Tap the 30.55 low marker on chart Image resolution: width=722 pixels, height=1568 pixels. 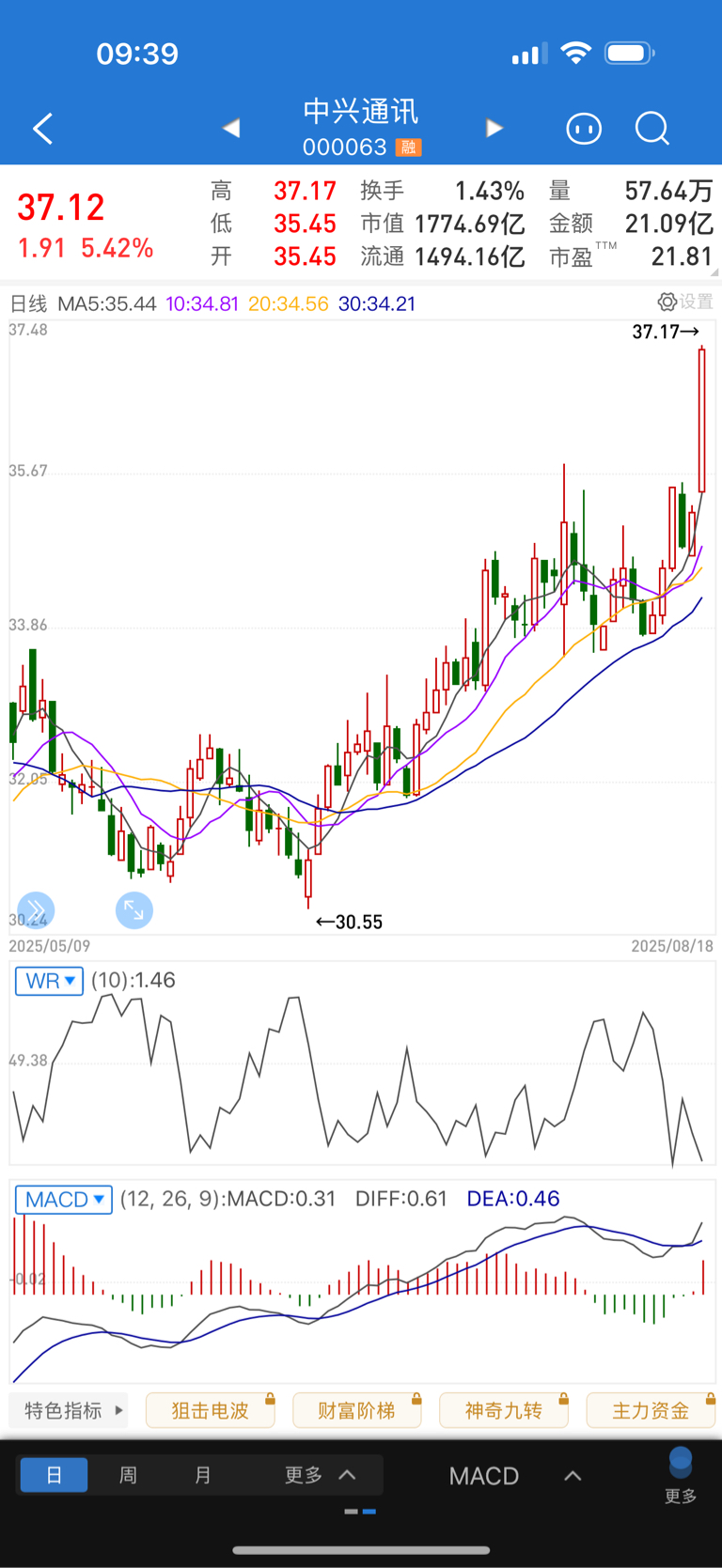point(349,922)
